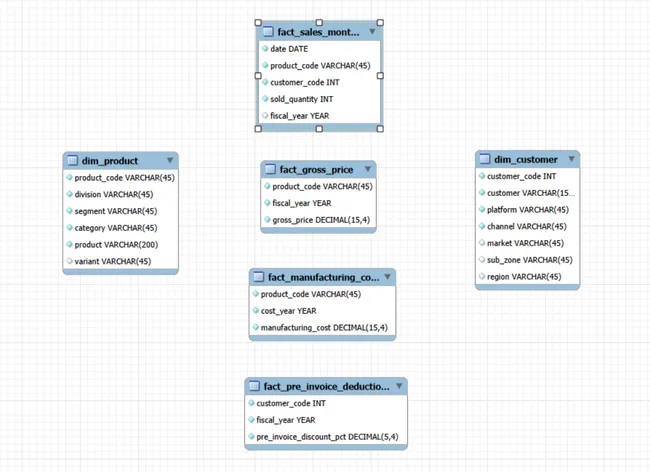This screenshot has width=650, height=472.
Task: Select the fact_gross_price table title
Action: (x=316, y=169)
